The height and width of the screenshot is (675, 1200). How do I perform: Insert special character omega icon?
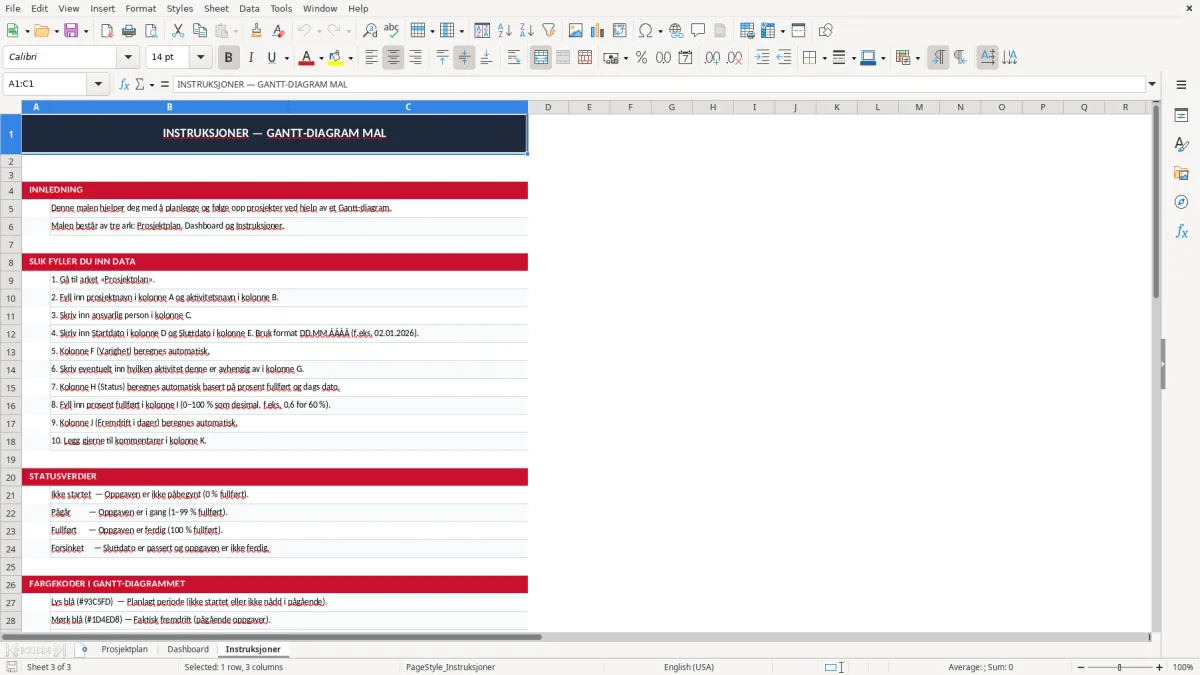coord(646,31)
